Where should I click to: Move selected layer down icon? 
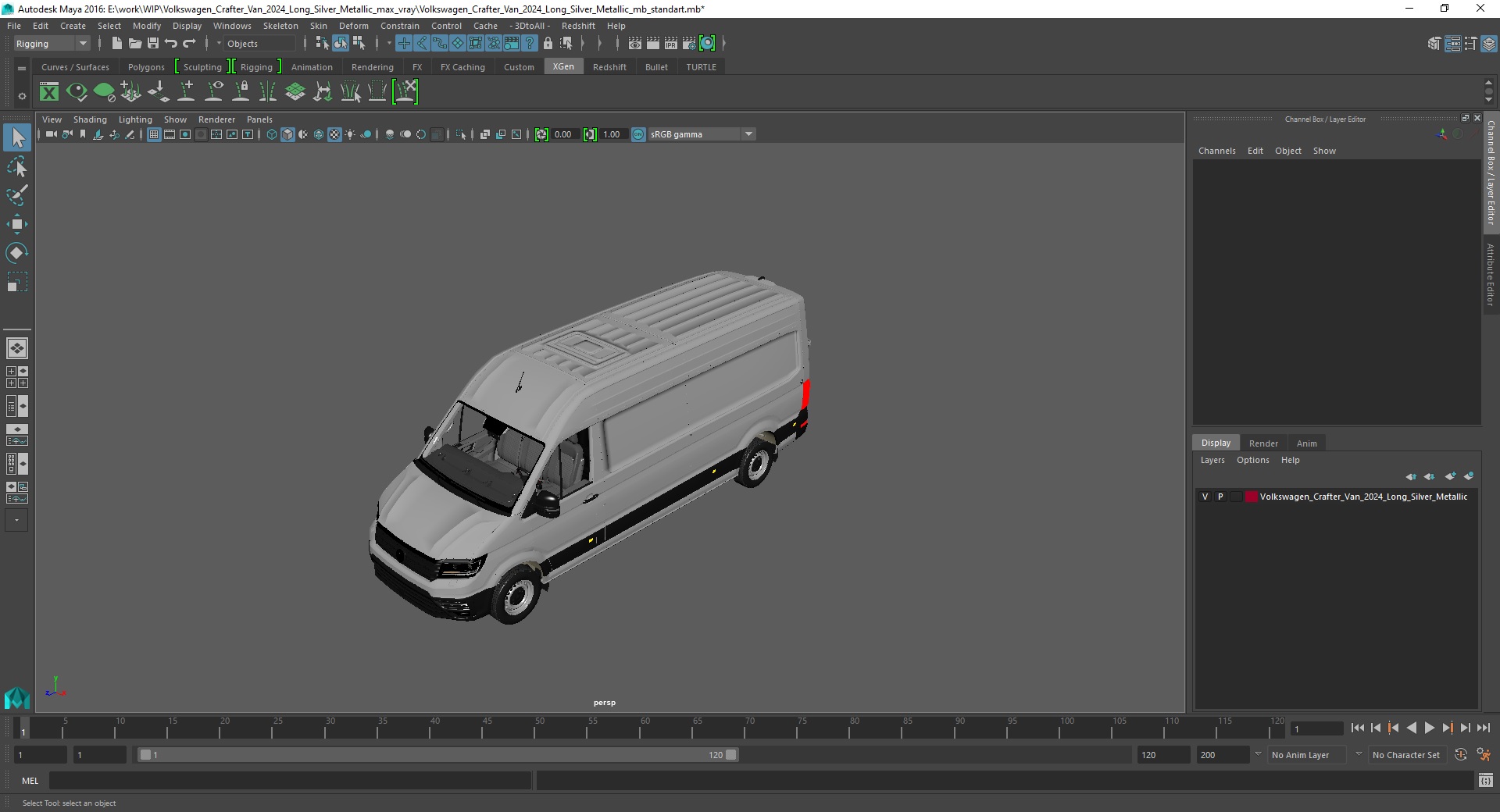(x=1429, y=476)
